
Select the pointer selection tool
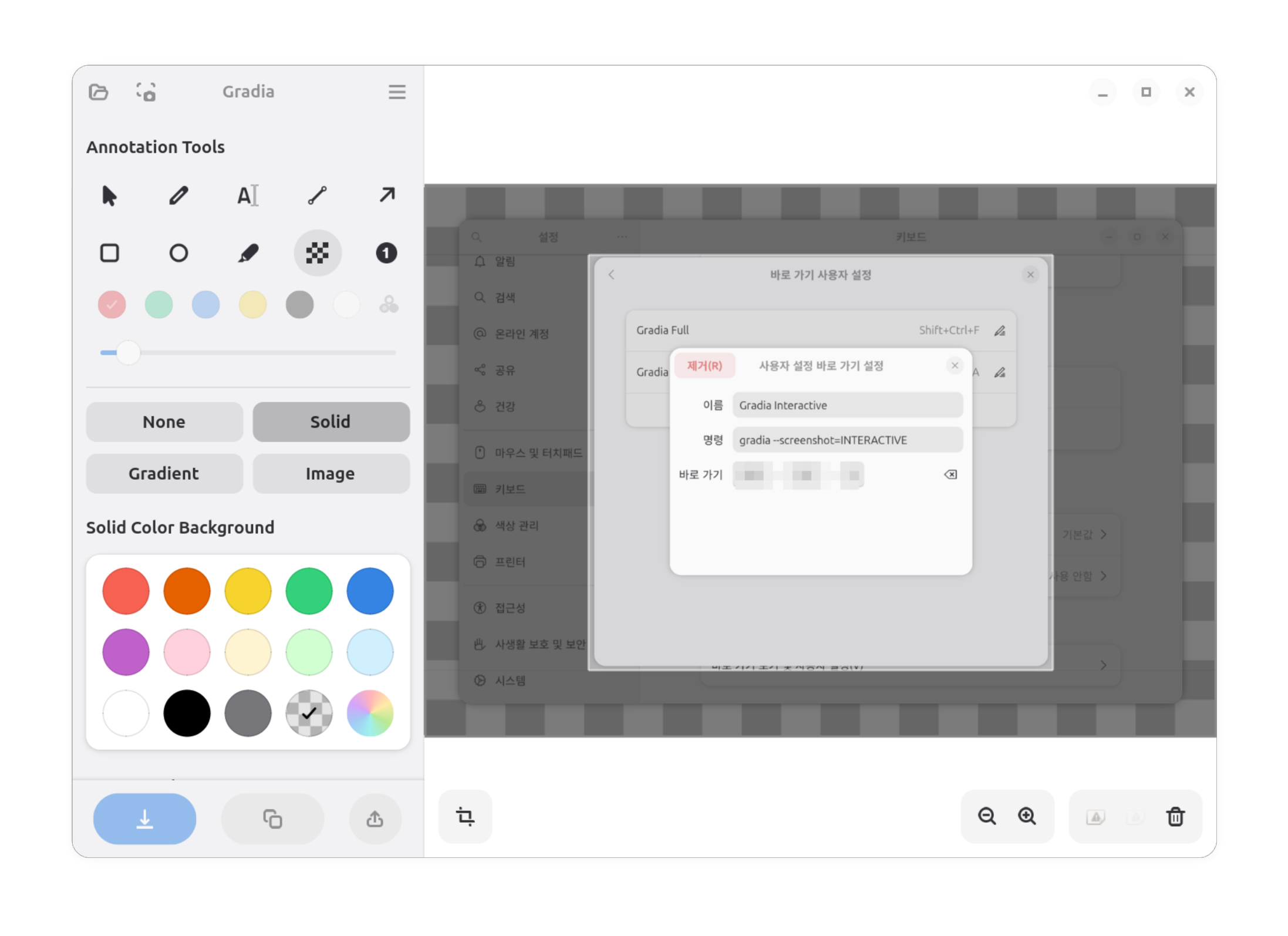tap(110, 196)
